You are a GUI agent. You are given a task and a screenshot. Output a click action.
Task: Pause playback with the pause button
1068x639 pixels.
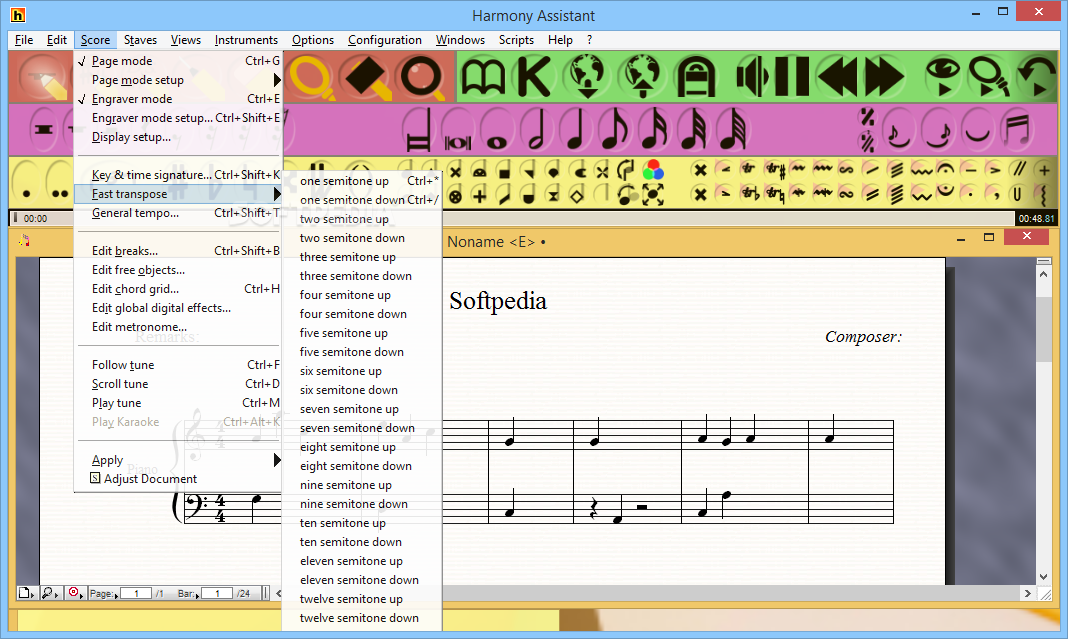pyautogui.click(x=791, y=77)
